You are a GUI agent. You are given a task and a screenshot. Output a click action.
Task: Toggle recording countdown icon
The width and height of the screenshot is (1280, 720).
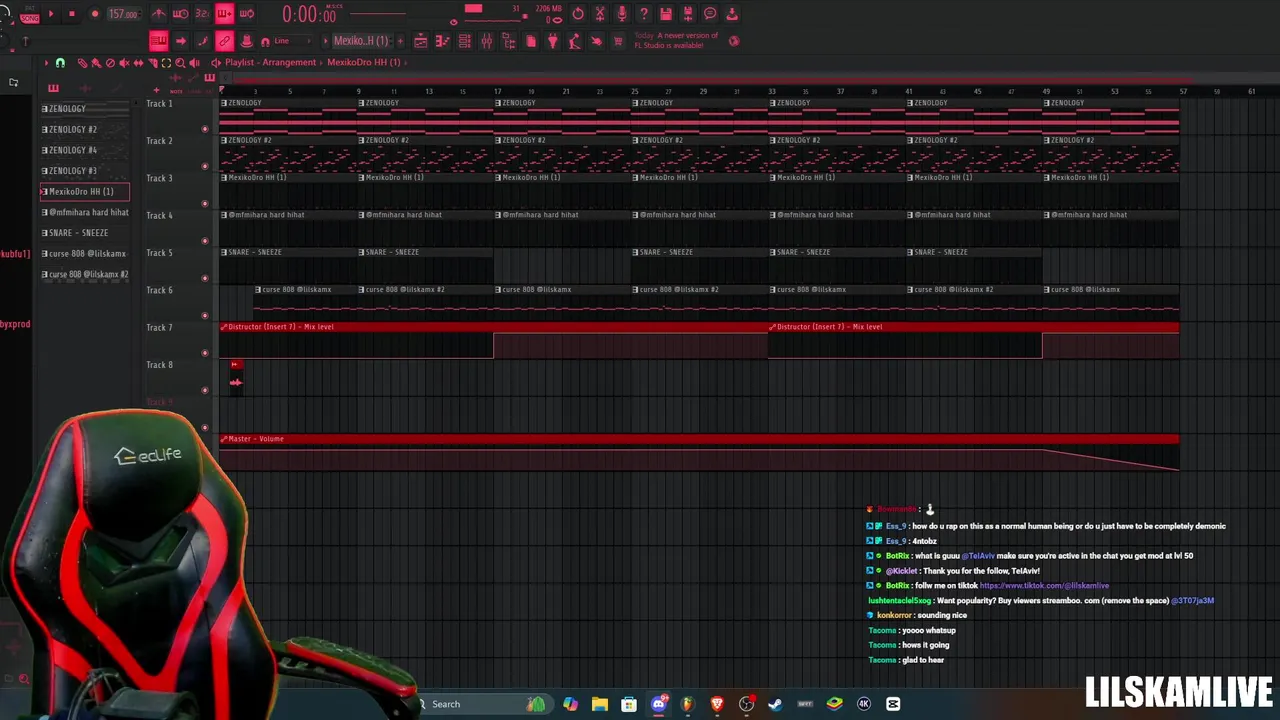click(202, 14)
